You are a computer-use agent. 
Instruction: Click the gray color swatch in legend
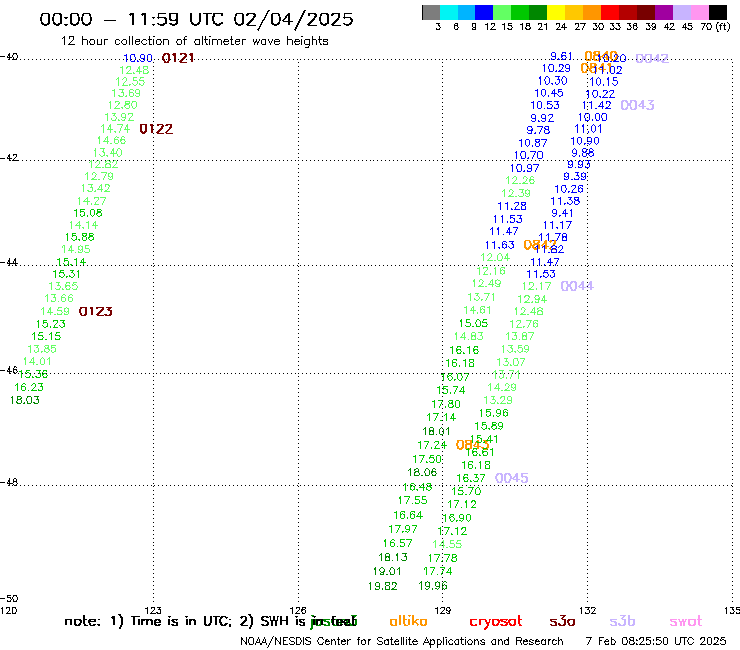pyautogui.click(x=431, y=12)
